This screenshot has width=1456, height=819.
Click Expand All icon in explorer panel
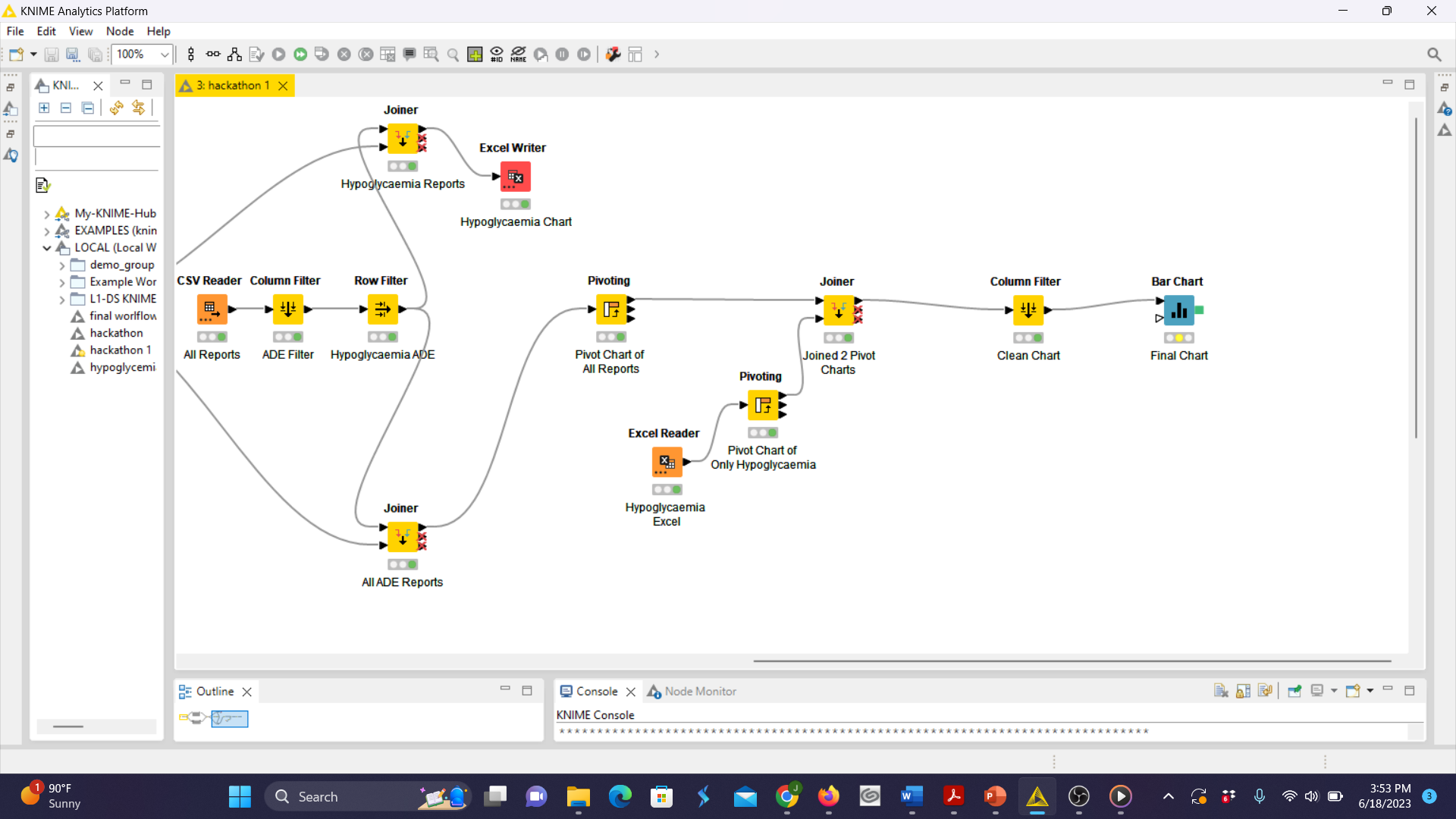pyautogui.click(x=44, y=108)
